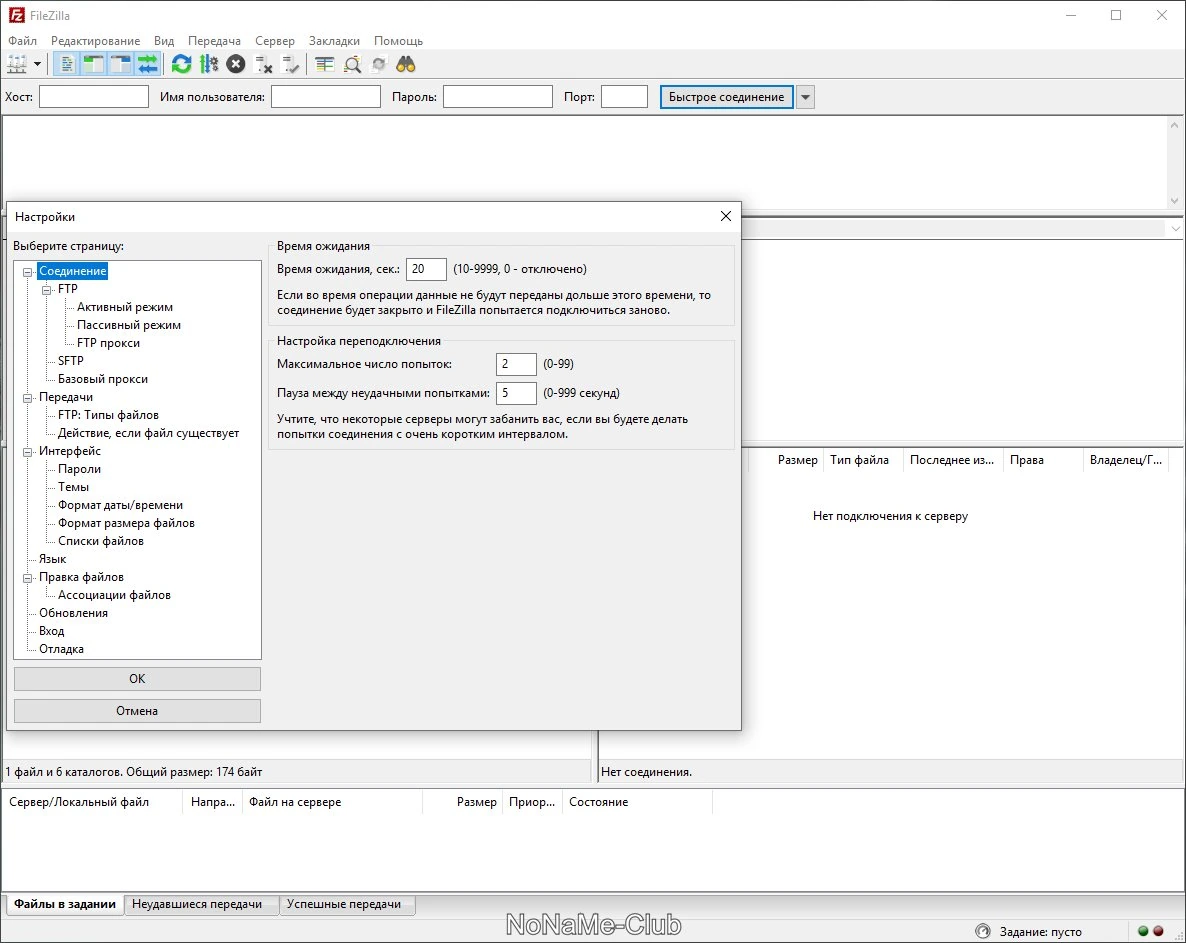Select Ассоциации файлов settings page
Viewport: 1186px width, 943px height.
point(114,595)
